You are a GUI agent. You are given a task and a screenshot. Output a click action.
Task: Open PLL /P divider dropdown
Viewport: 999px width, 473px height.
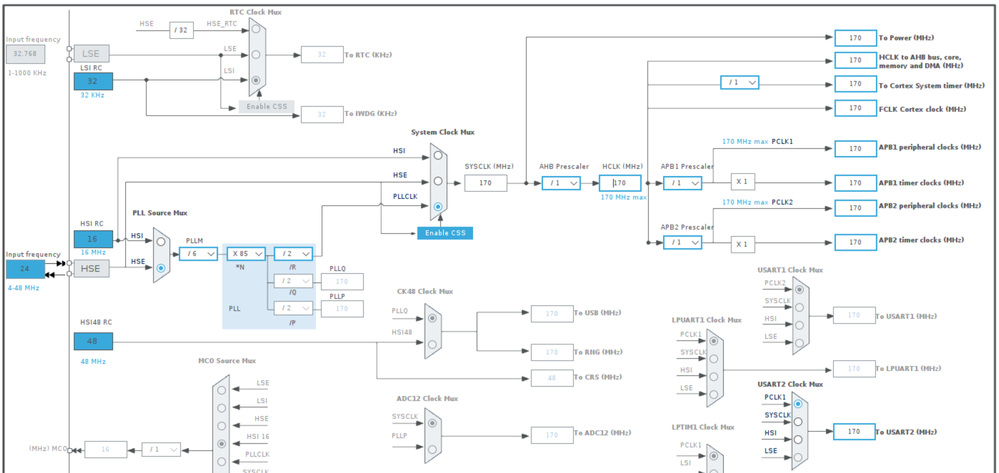[294, 309]
